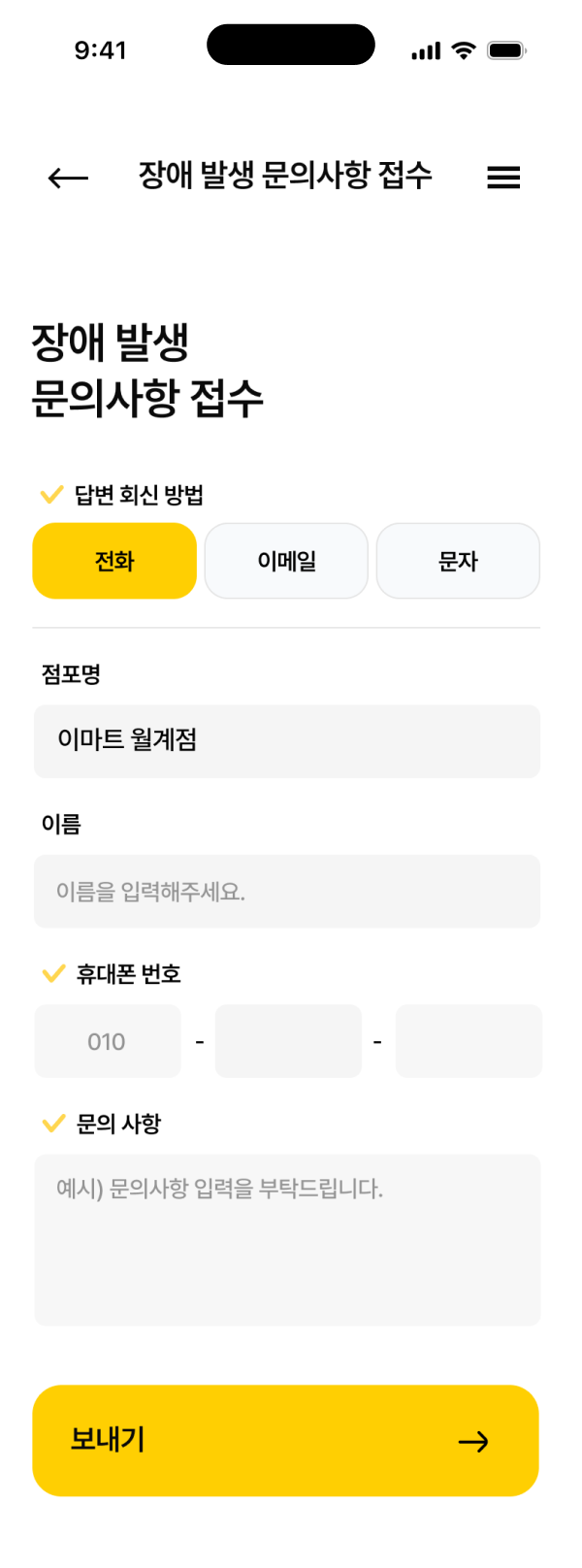Click the arrow icon inside the 보내기 button
The image size is (582, 1568).
click(x=475, y=1443)
